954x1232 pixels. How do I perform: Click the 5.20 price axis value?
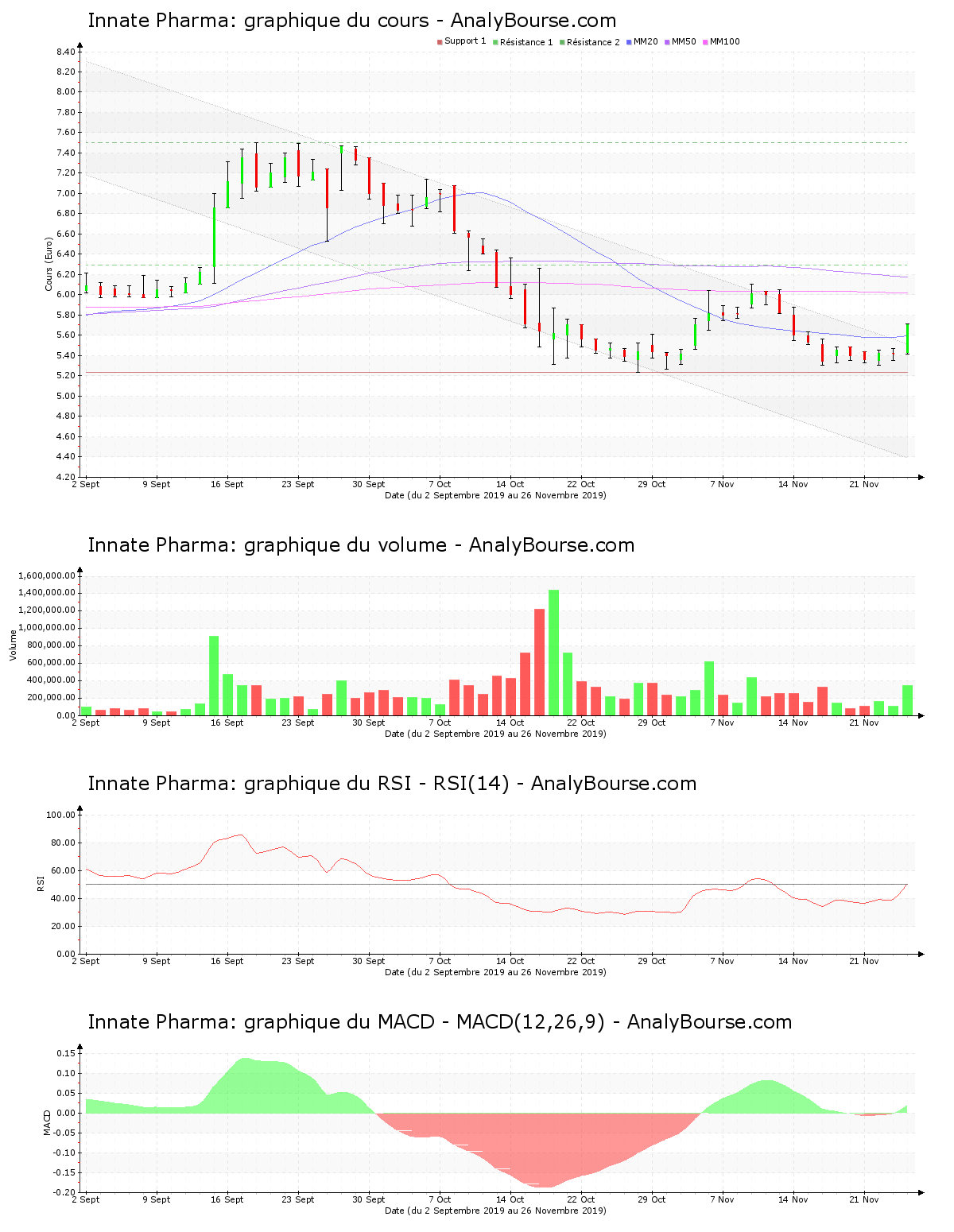pos(65,375)
